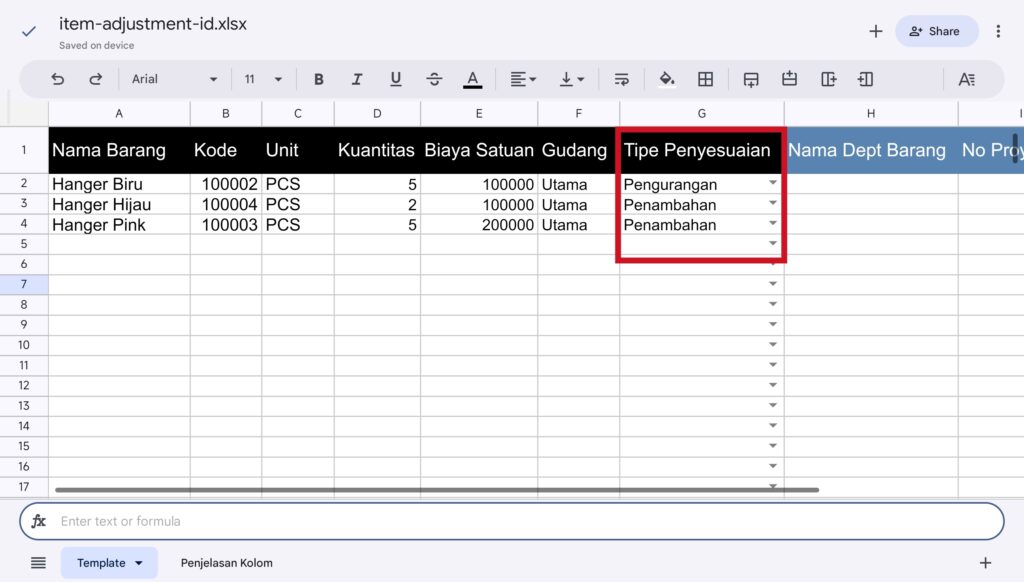Toggle strikethrough formatting

point(434,79)
